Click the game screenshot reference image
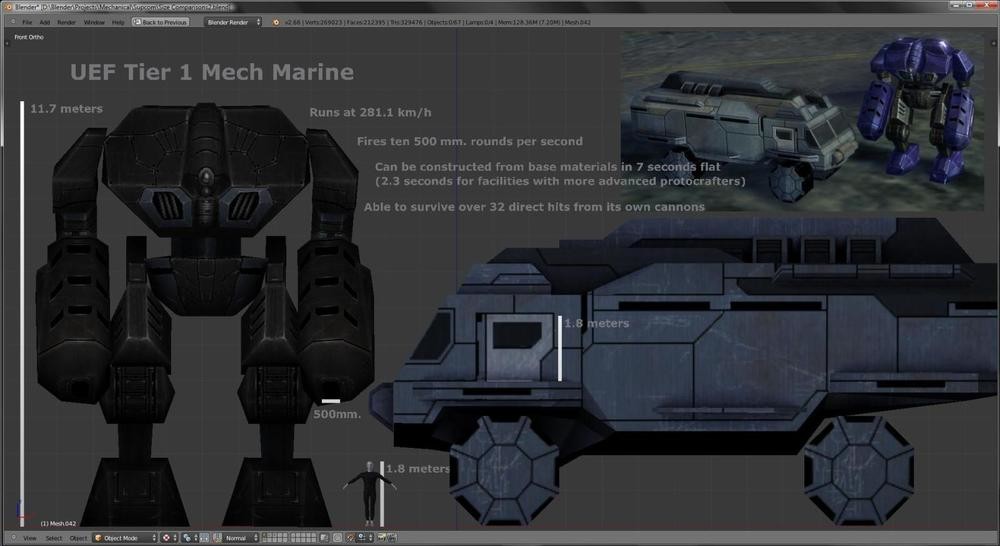The image size is (1000, 546). [x=801, y=120]
